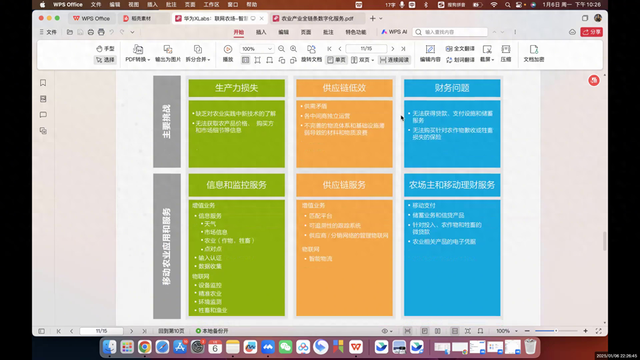This screenshot has height=360, width=640.
Task: Toggle navigation pane icon in status bar
Action: (x=42, y=331)
